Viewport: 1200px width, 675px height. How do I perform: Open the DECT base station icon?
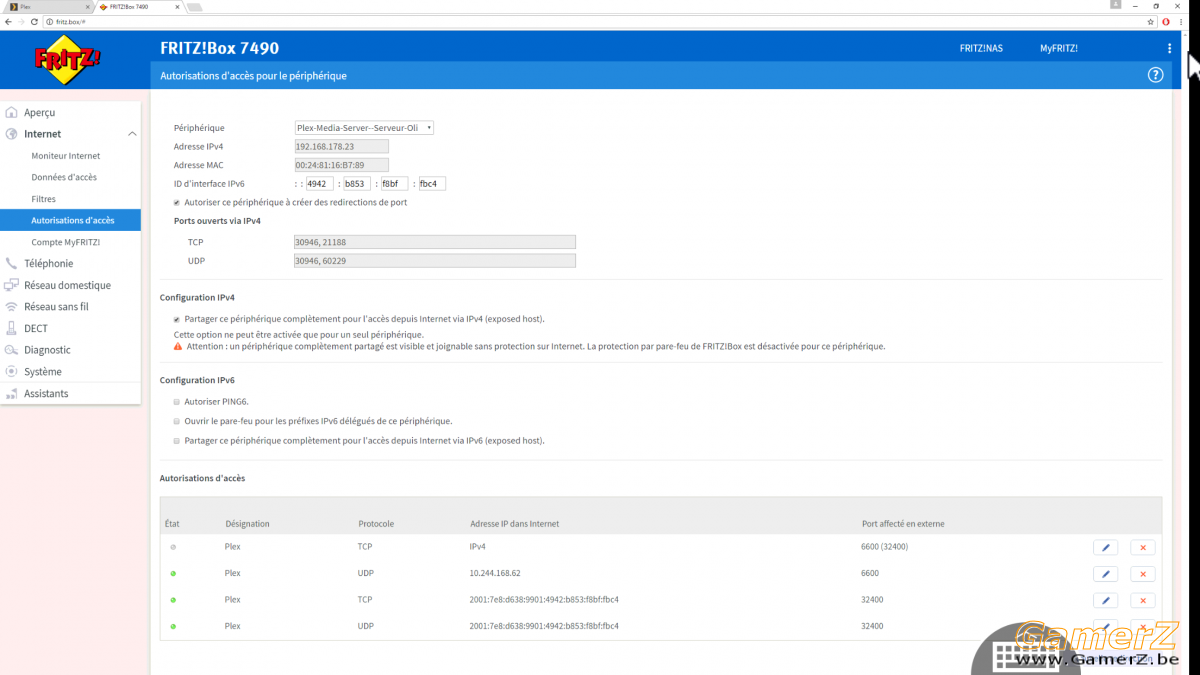(x=12, y=328)
